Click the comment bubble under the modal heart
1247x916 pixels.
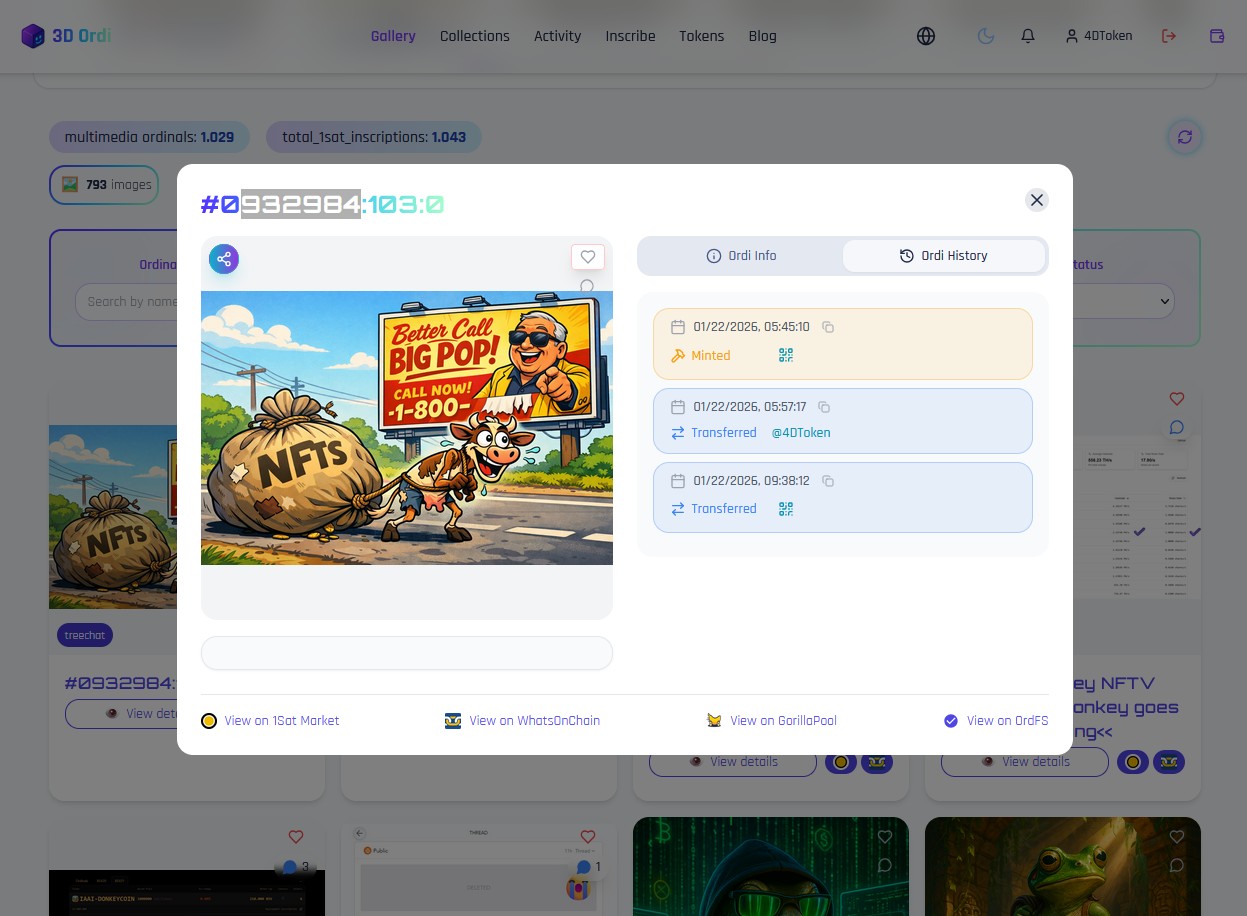587,286
